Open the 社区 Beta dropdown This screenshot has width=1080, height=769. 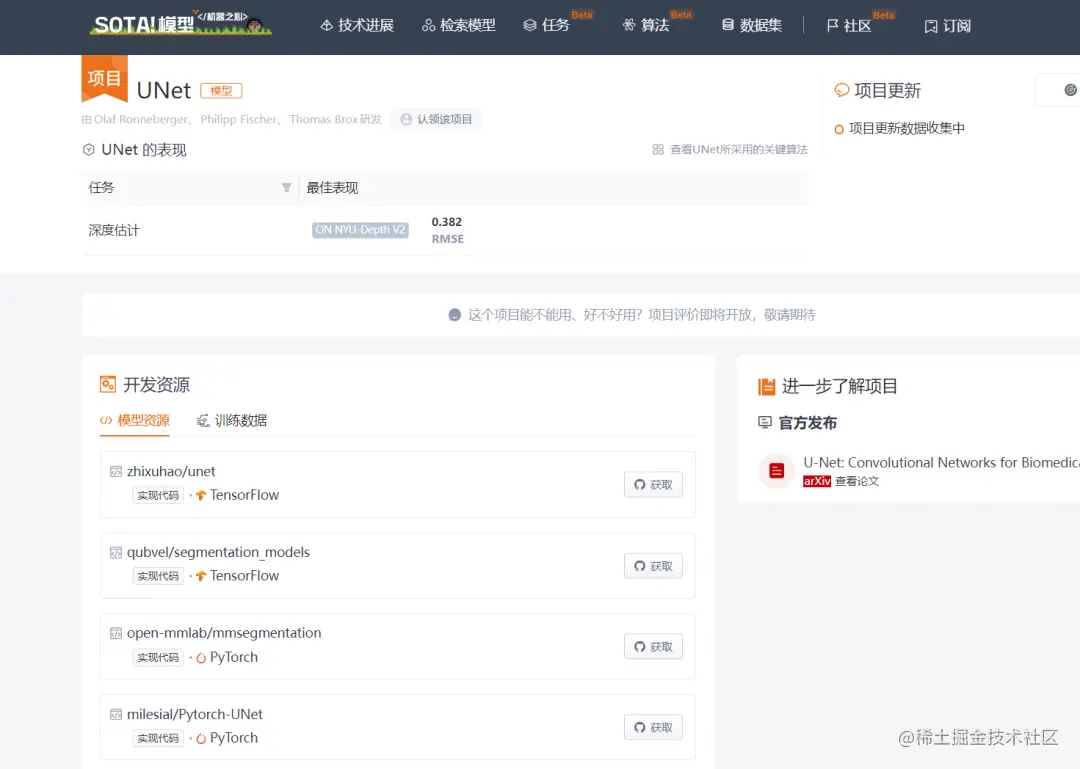pos(855,25)
